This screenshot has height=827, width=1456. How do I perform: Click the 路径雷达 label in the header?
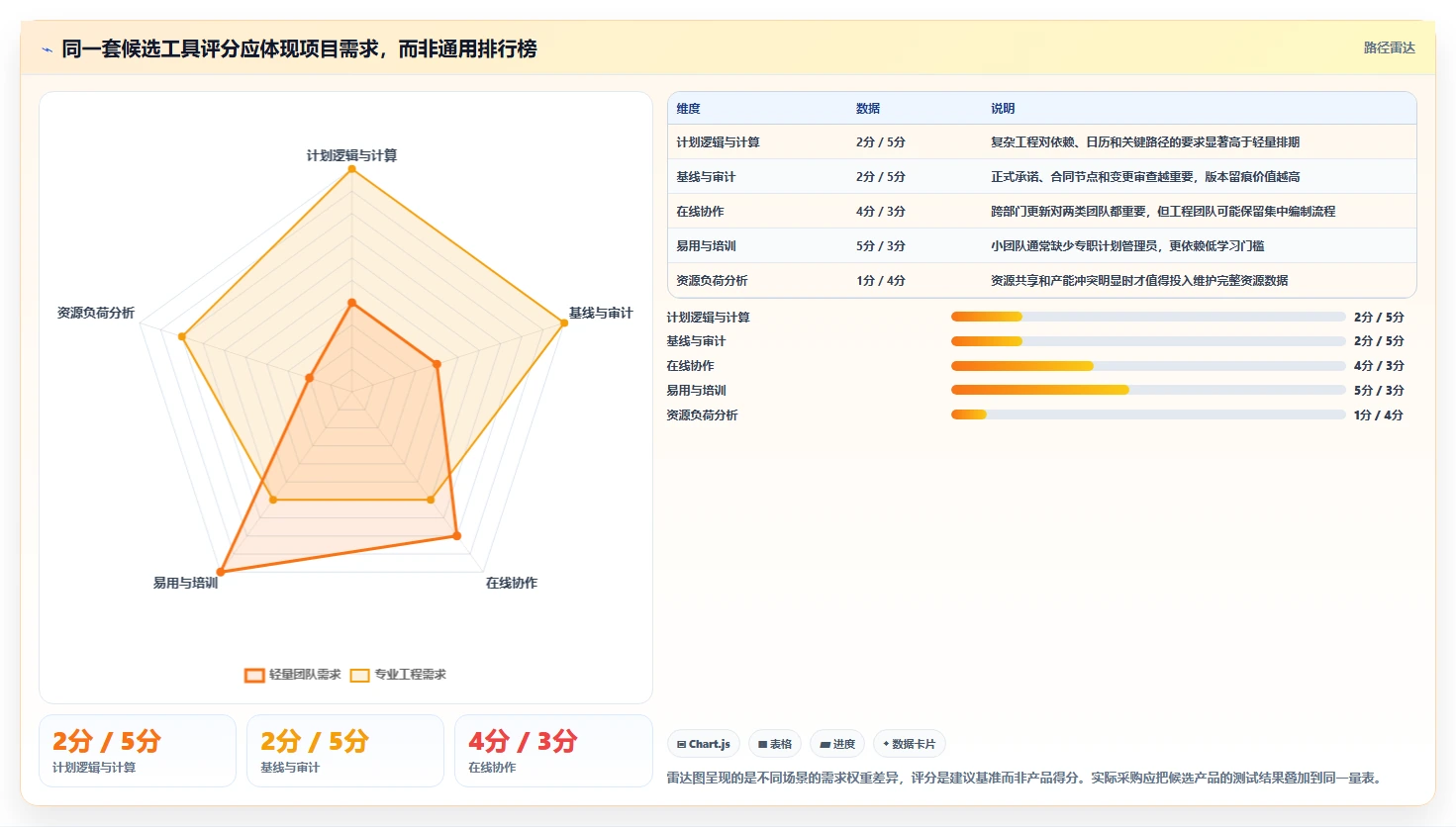(x=1389, y=47)
